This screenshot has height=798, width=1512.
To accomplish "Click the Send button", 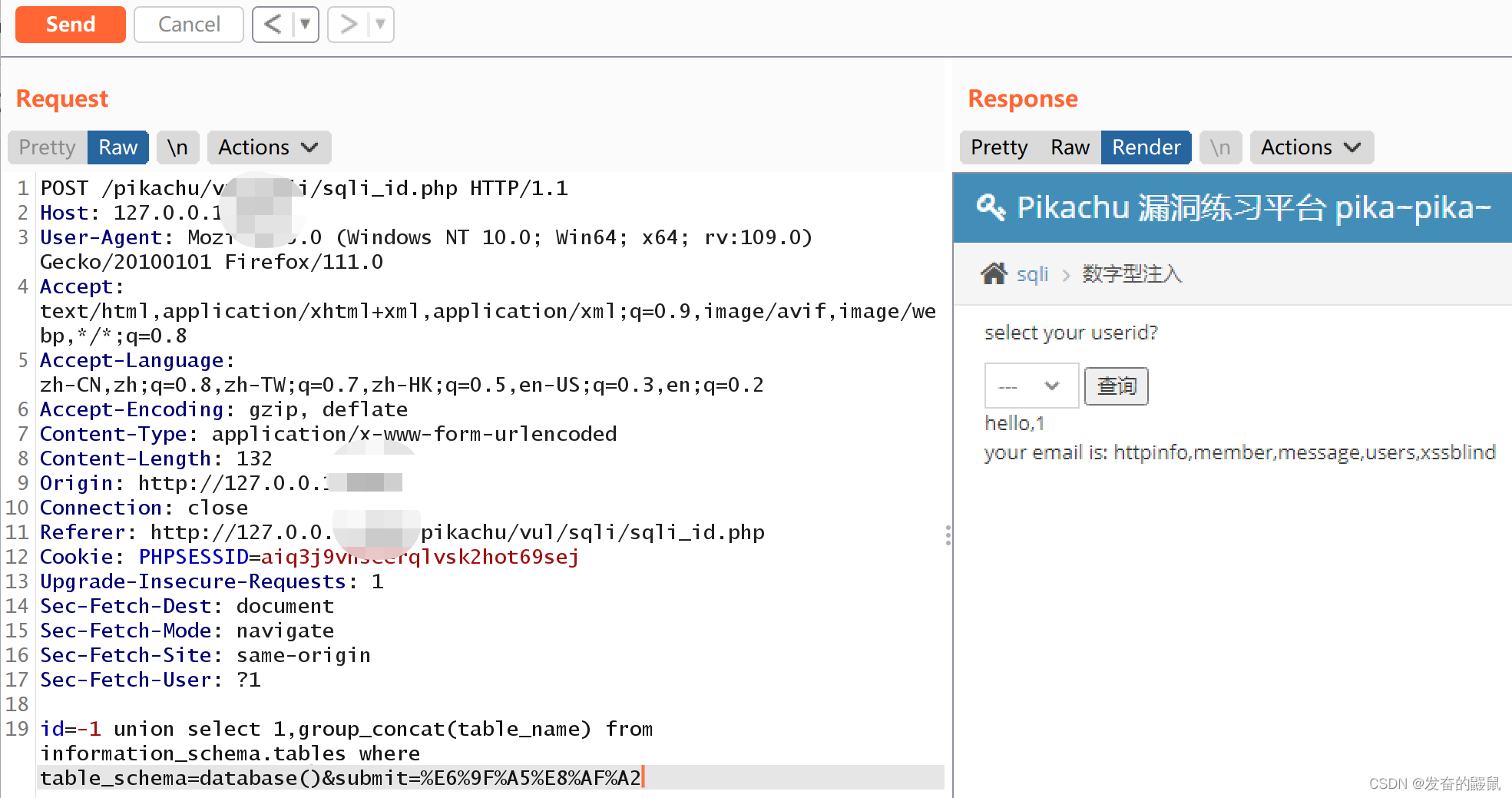I will [x=70, y=24].
